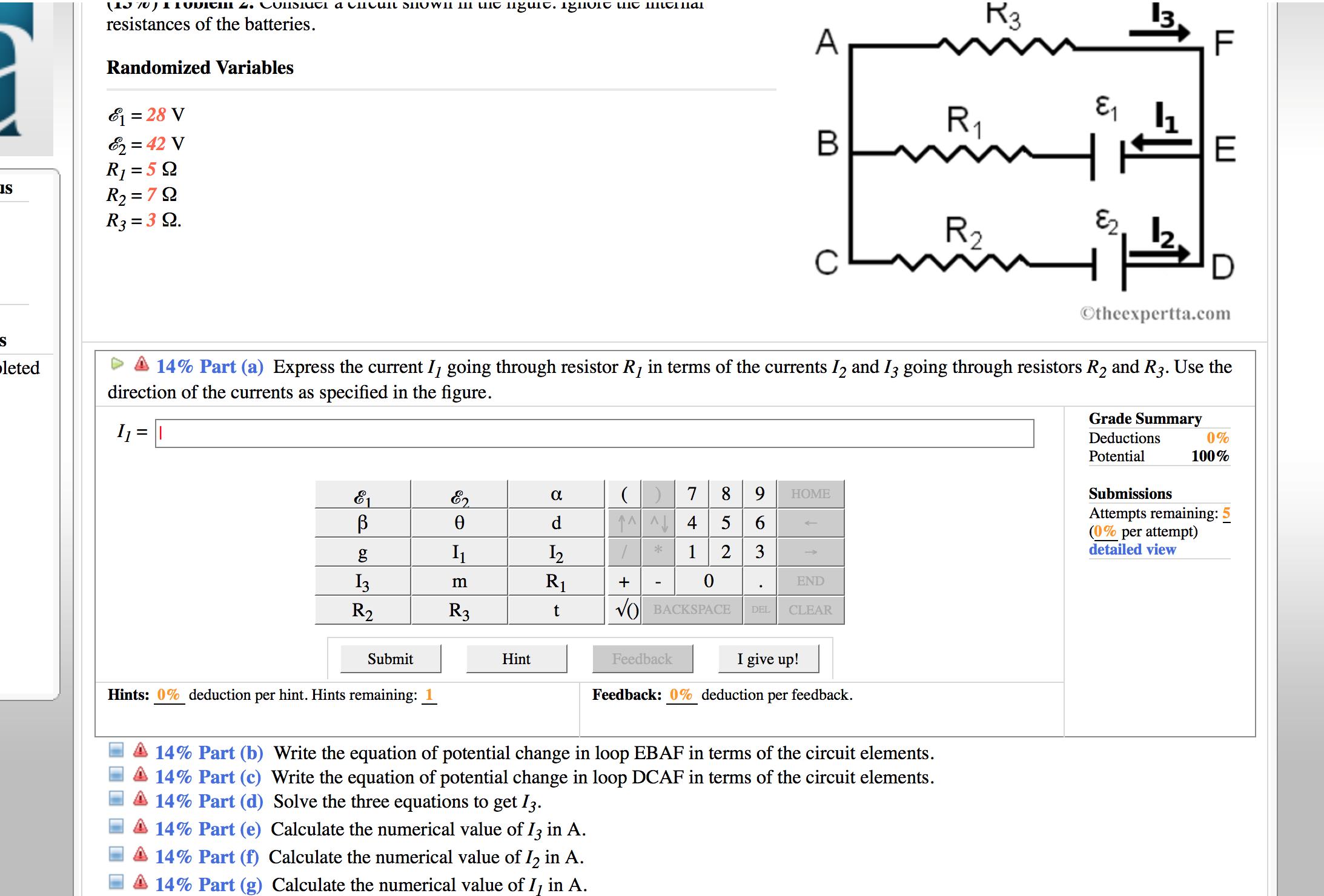Click the HOME key on the keypad
The height and width of the screenshot is (896, 1324).
(x=810, y=494)
